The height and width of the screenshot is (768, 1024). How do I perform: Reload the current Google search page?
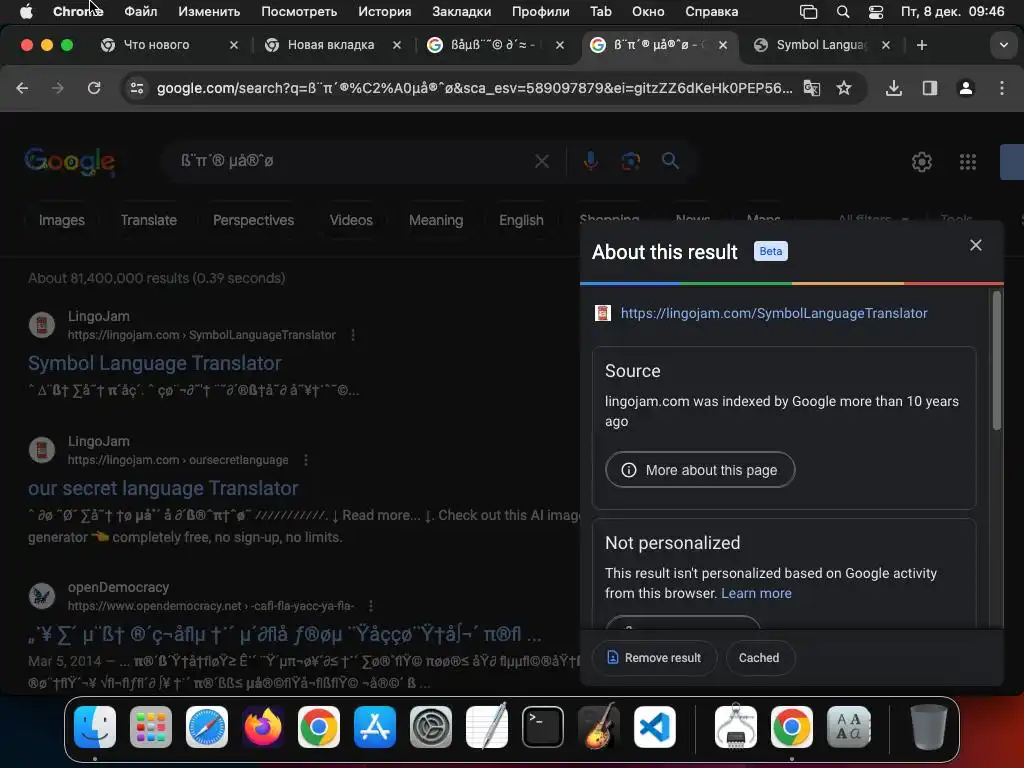94,88
